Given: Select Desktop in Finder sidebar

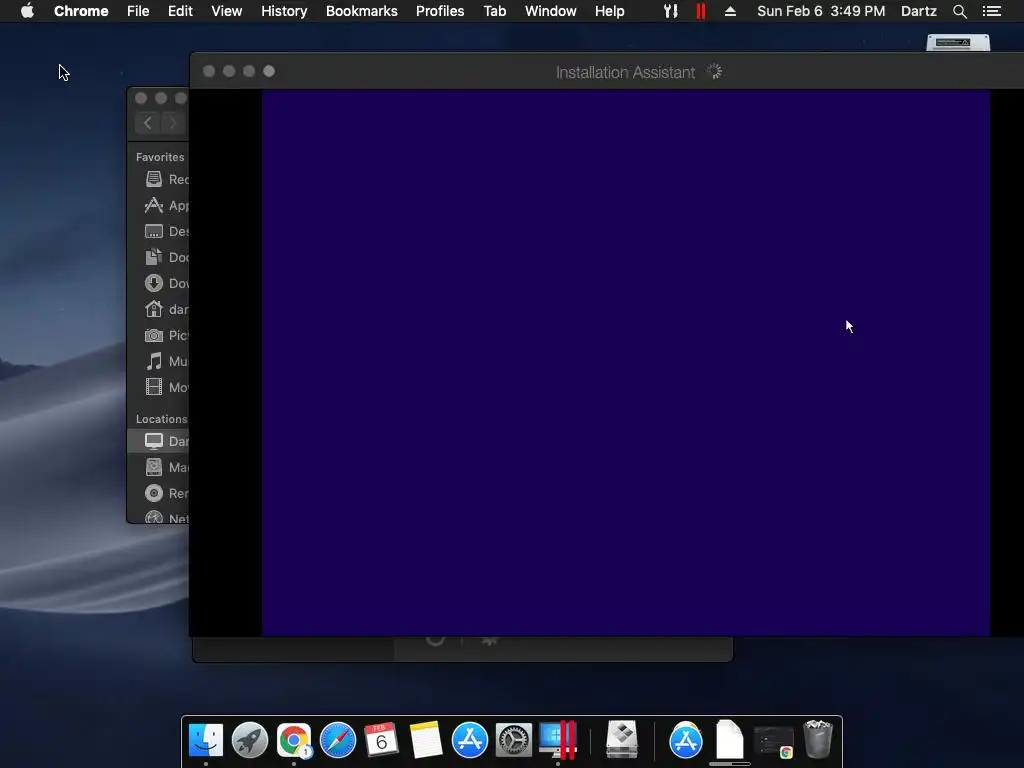Looking at the screenshot, I should 159,231.
